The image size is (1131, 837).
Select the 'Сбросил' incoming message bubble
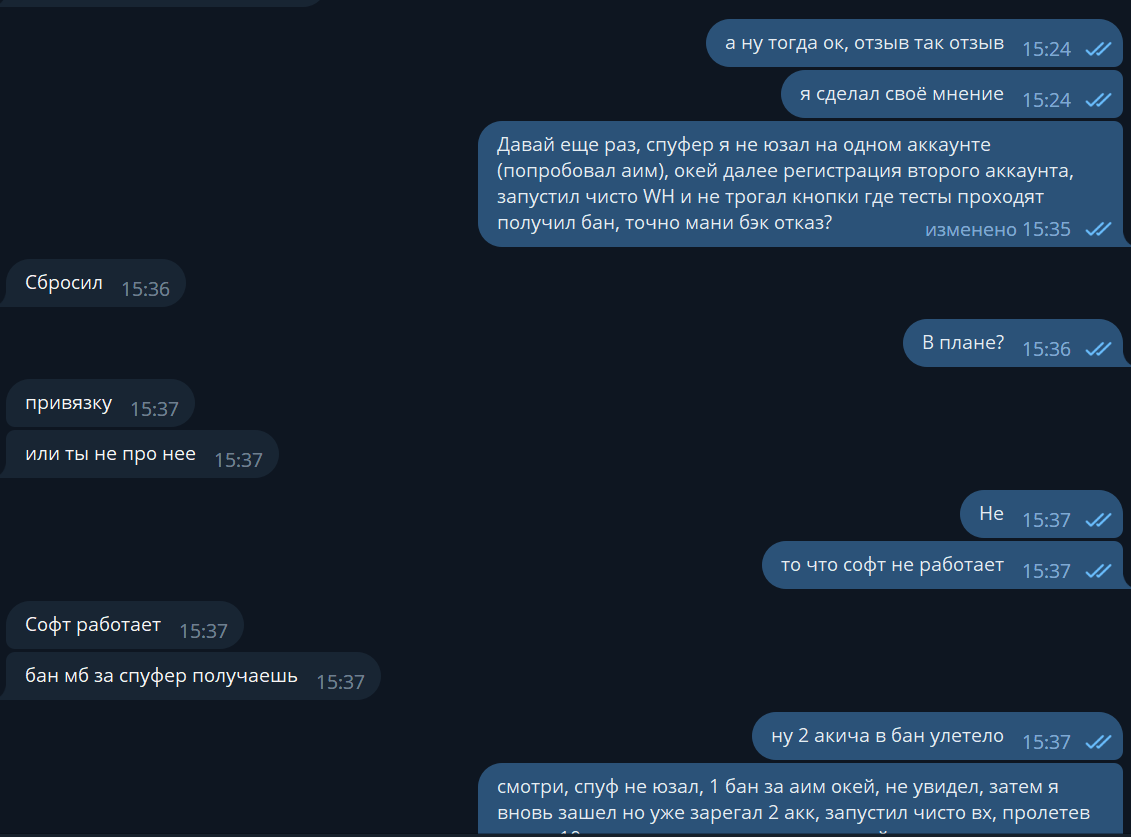pos(64,283)
